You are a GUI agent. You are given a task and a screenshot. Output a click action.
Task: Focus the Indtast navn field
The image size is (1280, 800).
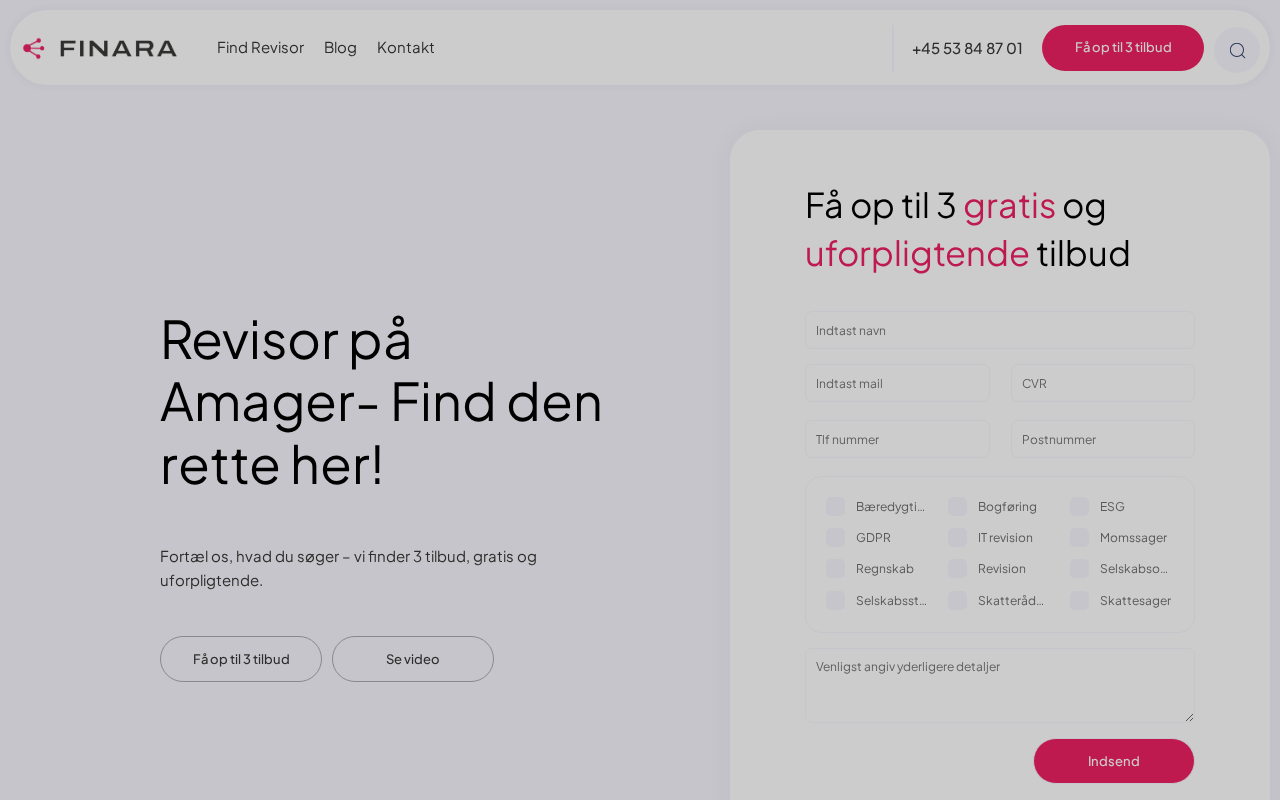tap(1000, 330)
